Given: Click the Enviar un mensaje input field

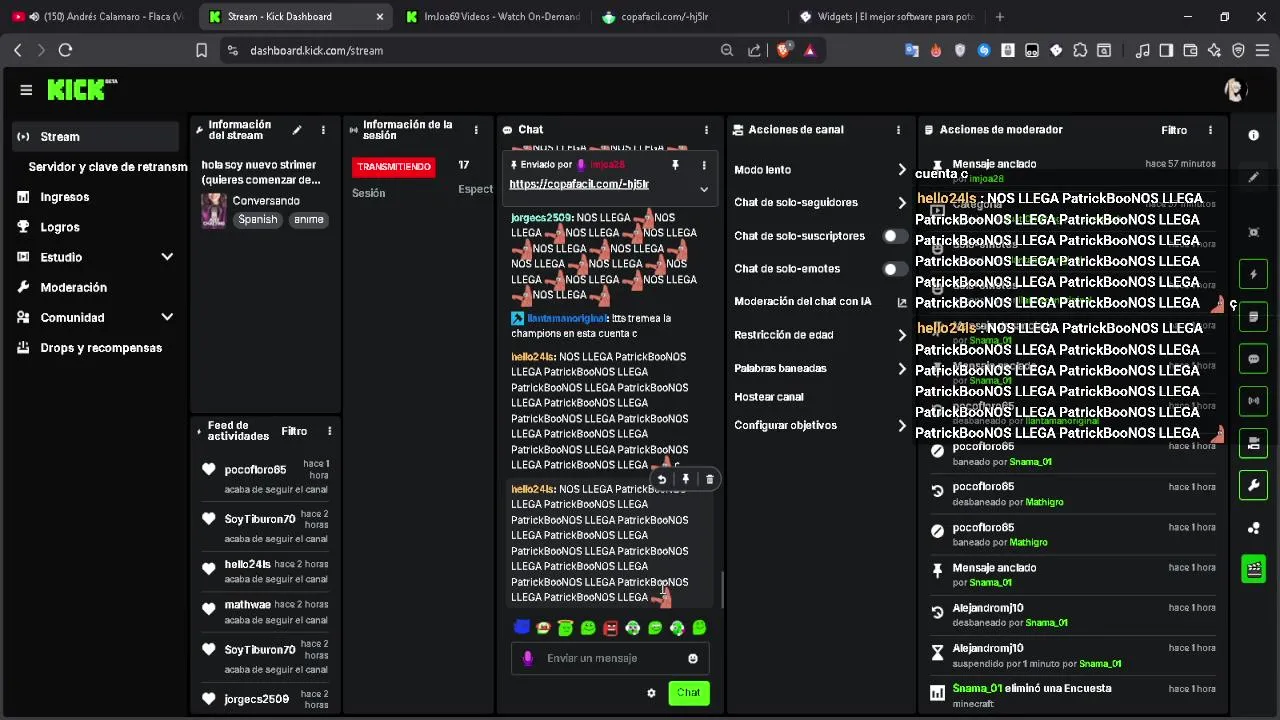Looking at the screenshot, I should click(x=610, y=658).
